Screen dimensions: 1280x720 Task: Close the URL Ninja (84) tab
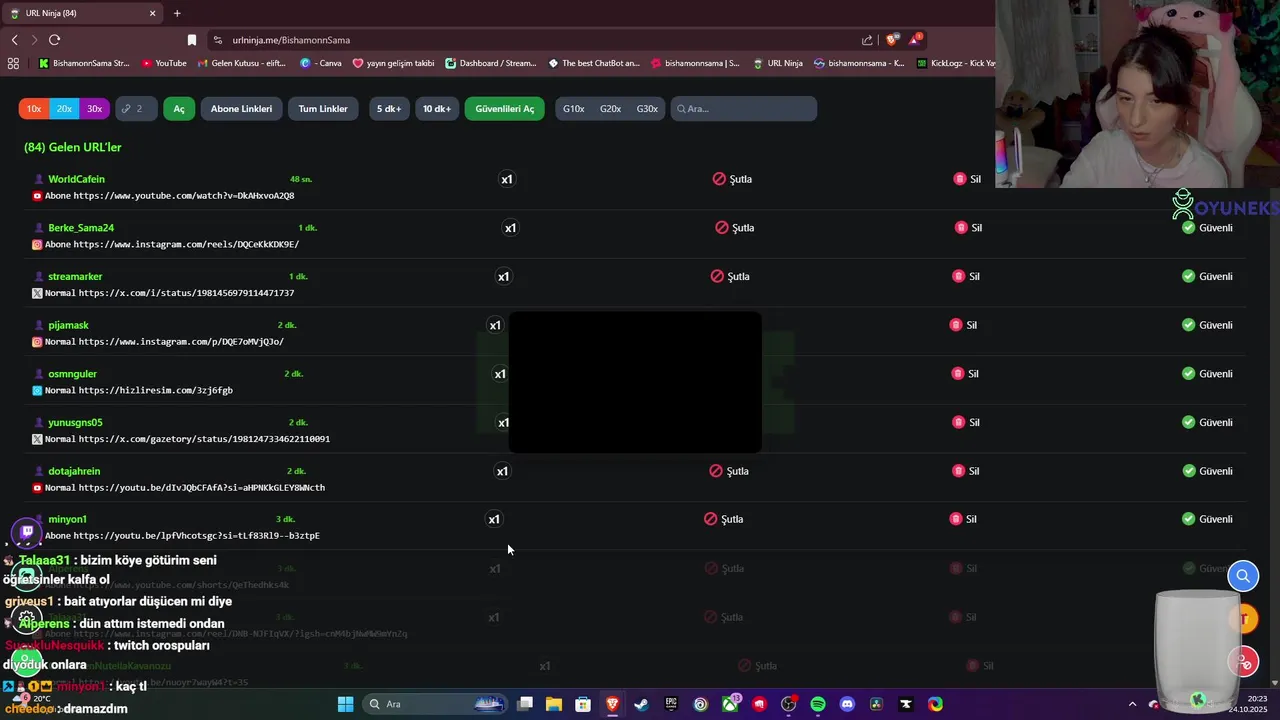[153, 13]
